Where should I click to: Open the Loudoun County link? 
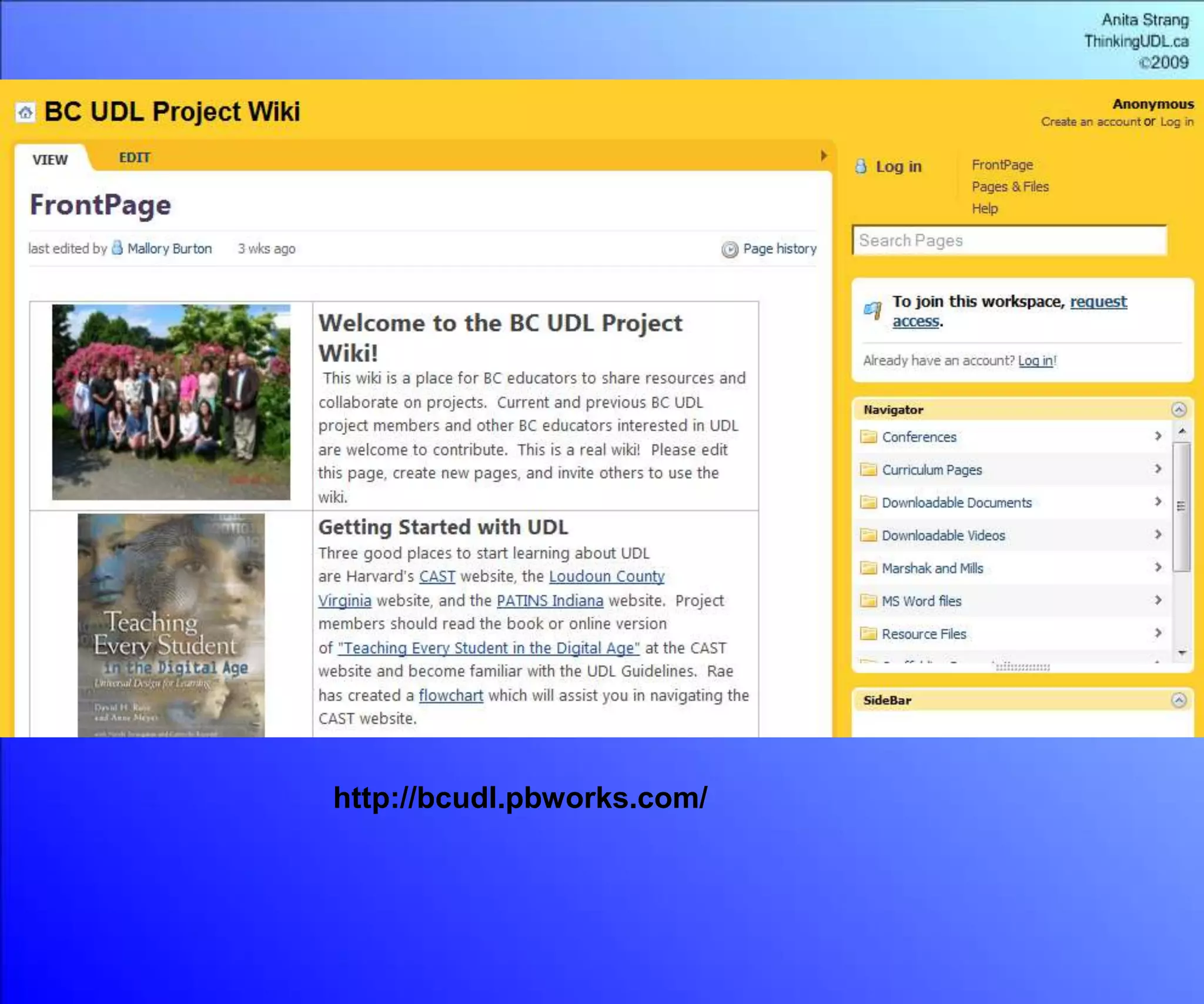(x=607, y=576)
